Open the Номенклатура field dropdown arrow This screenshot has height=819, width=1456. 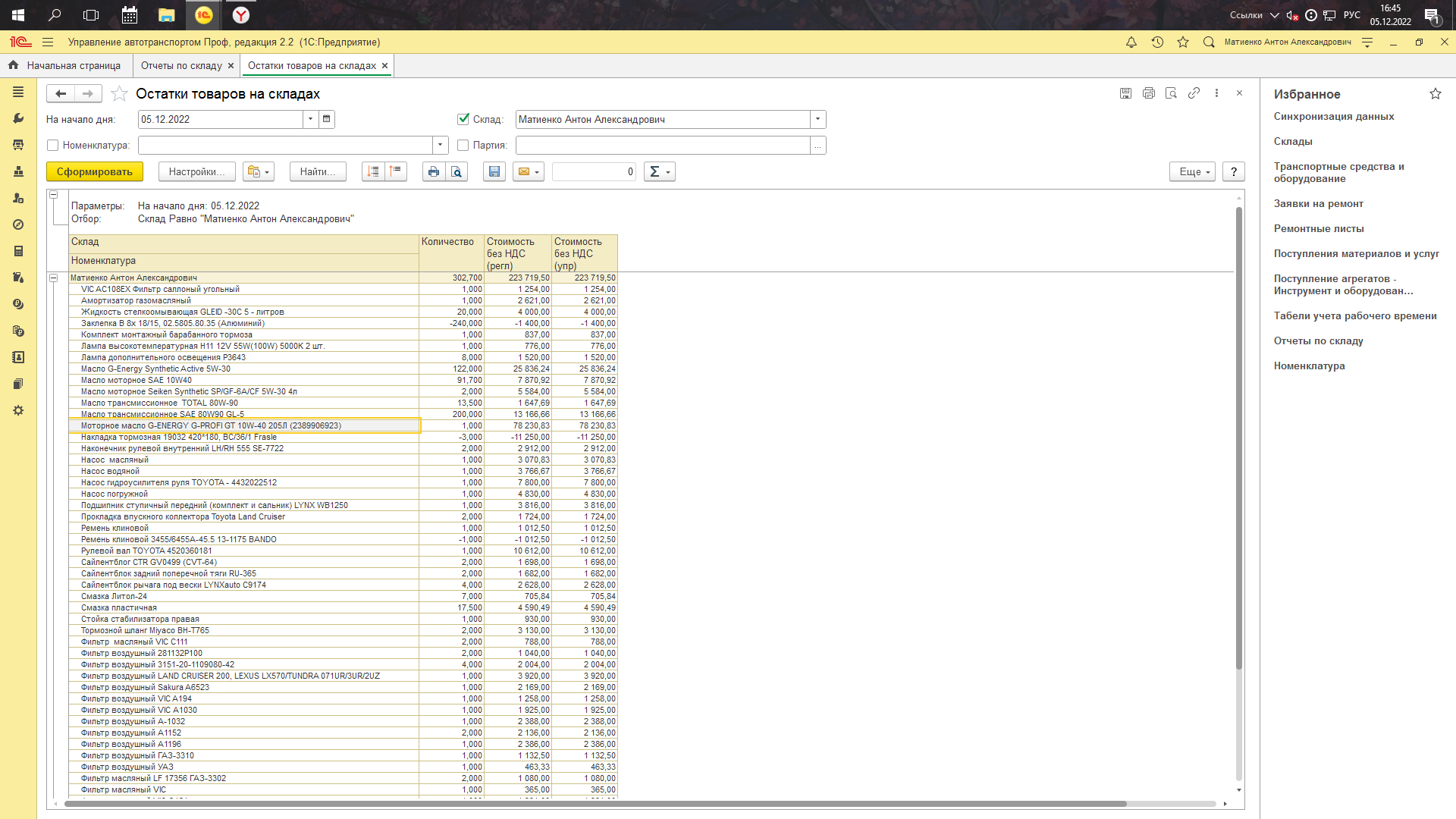click(440, 145)
